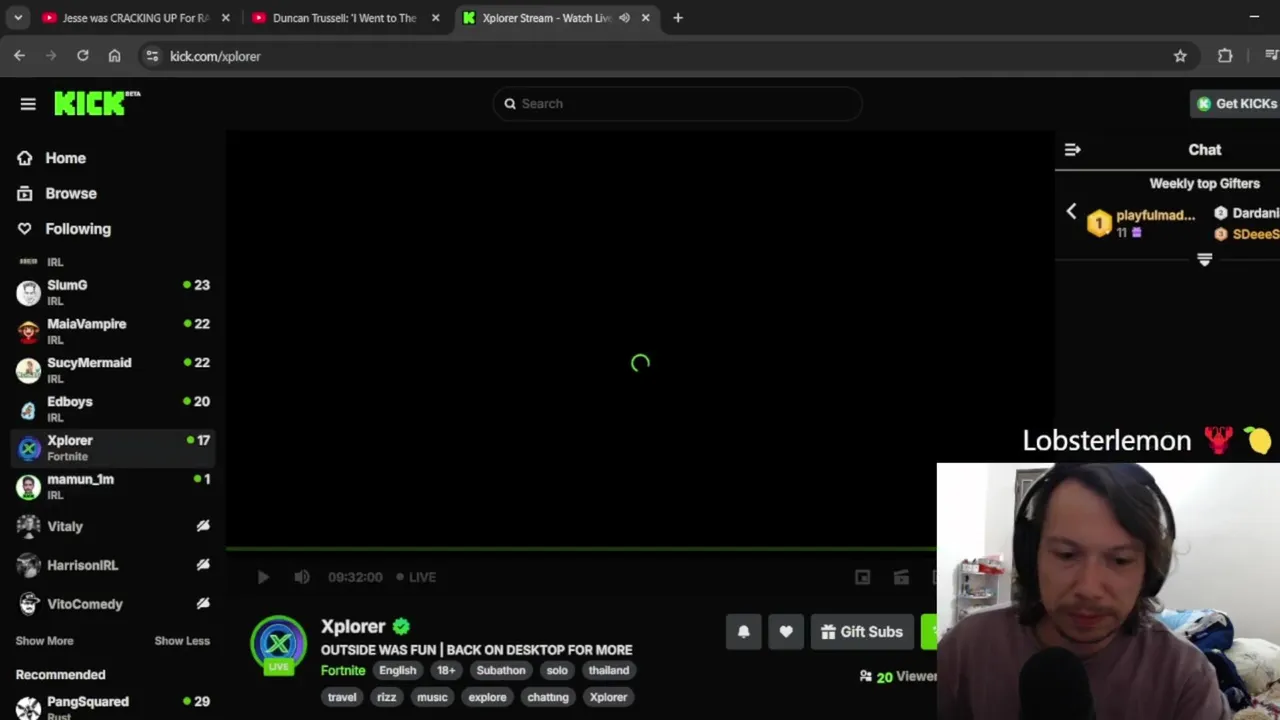The width and height of the screenshot is (1280, 720).
Task: Select the thailand tag
Action: pos(609,670)
